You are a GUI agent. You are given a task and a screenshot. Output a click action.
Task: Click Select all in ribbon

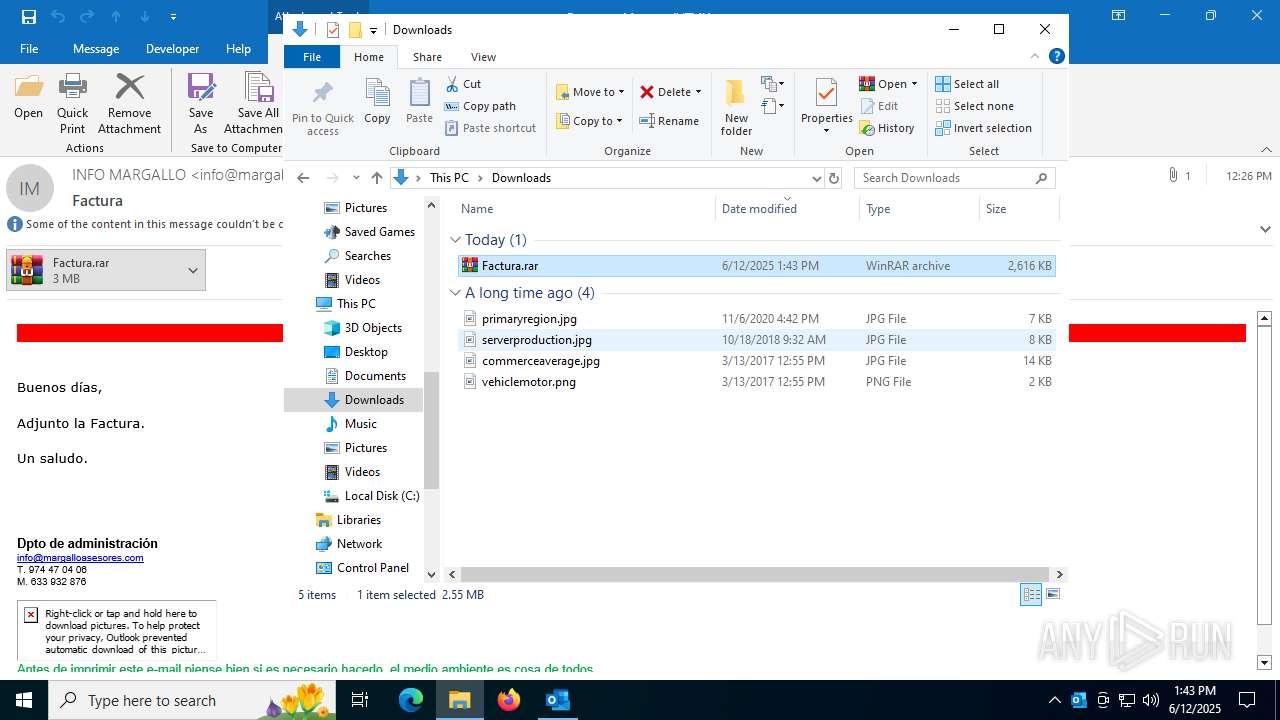point(967,84)
